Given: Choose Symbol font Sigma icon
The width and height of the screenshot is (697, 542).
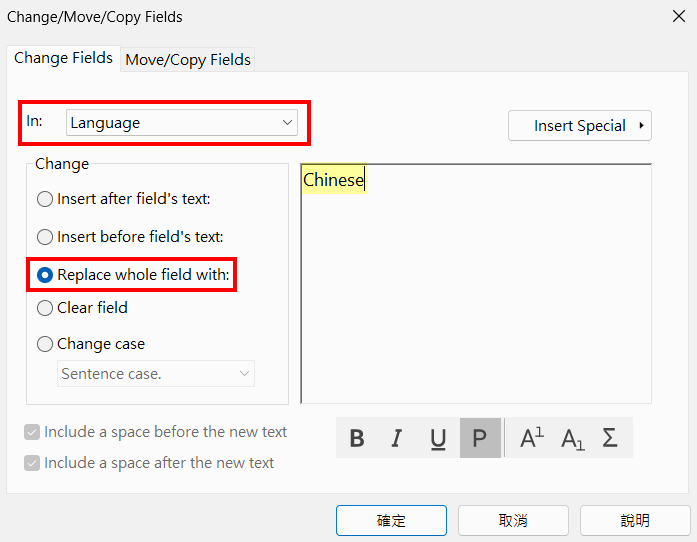Looking at the screenshot, I should pos(610,438).
